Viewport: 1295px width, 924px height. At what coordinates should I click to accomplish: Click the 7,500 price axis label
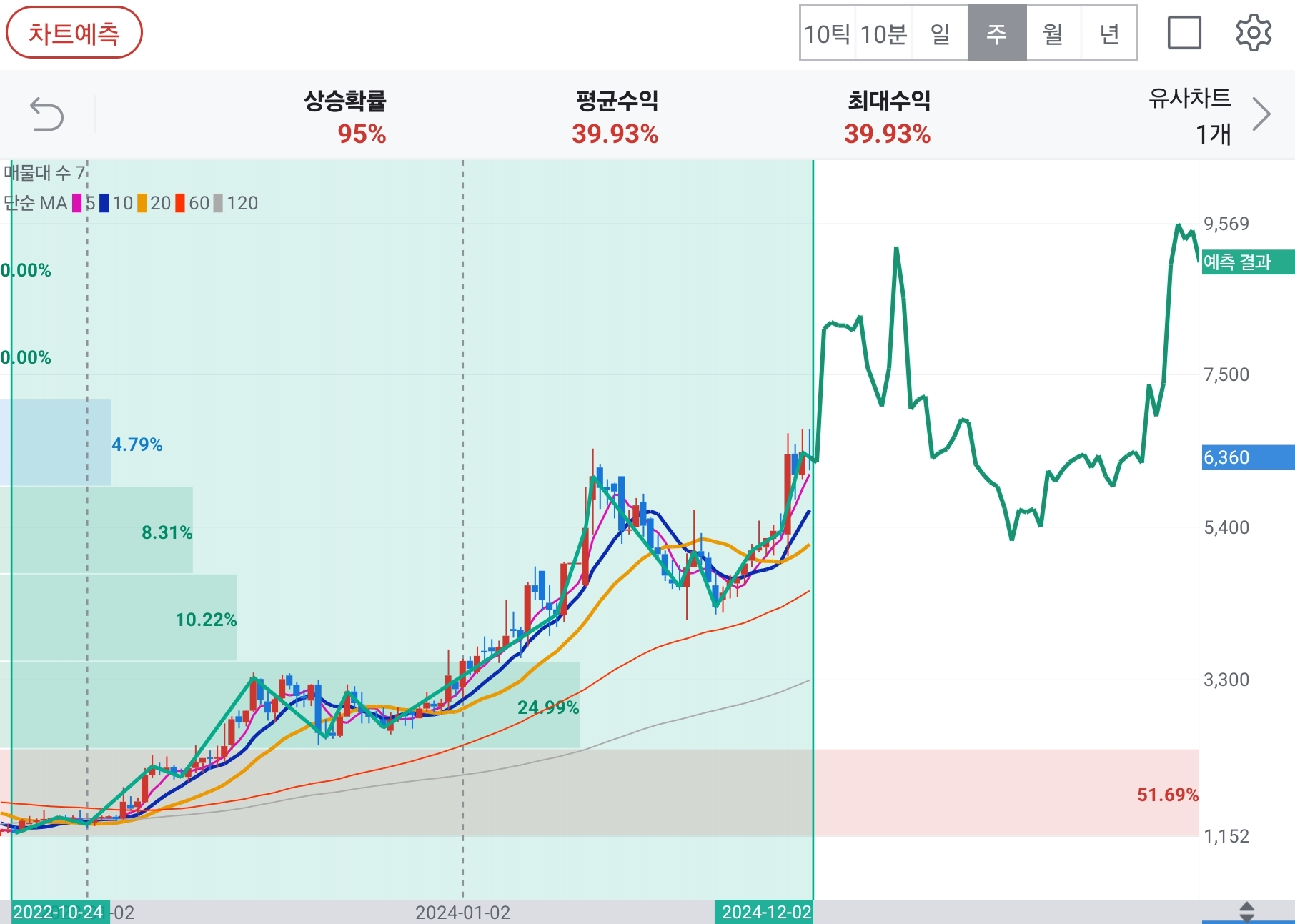point(1226,375)
